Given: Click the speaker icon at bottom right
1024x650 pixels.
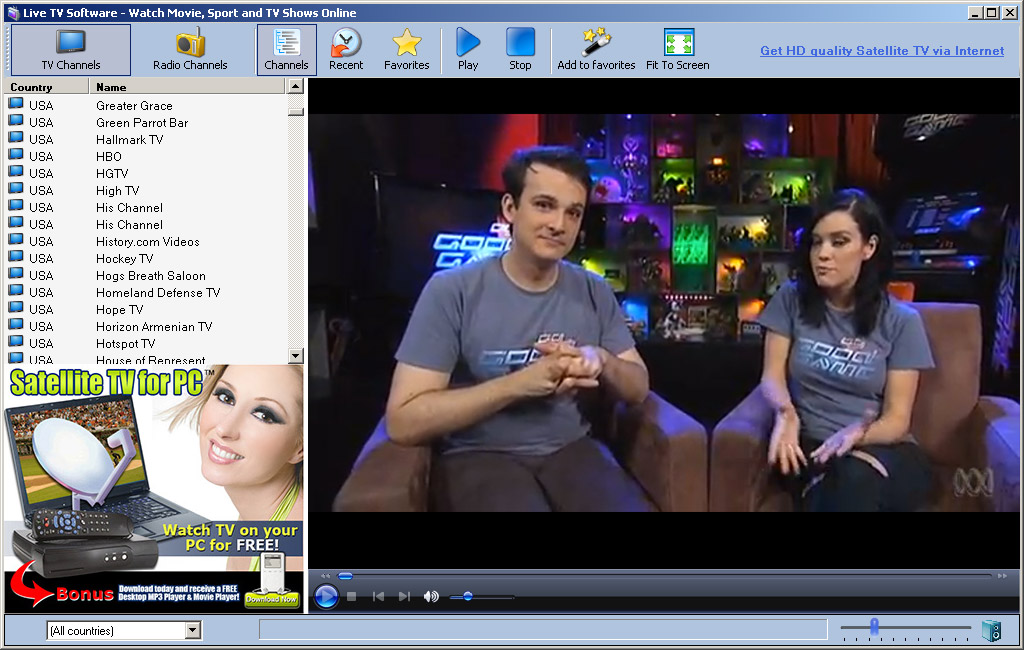Looking at the screenshot, I should click(991, 630).
